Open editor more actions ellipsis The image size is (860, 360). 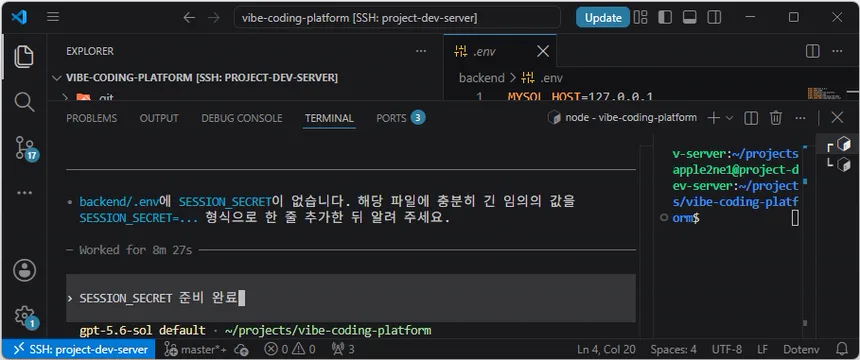click(837, 51)
